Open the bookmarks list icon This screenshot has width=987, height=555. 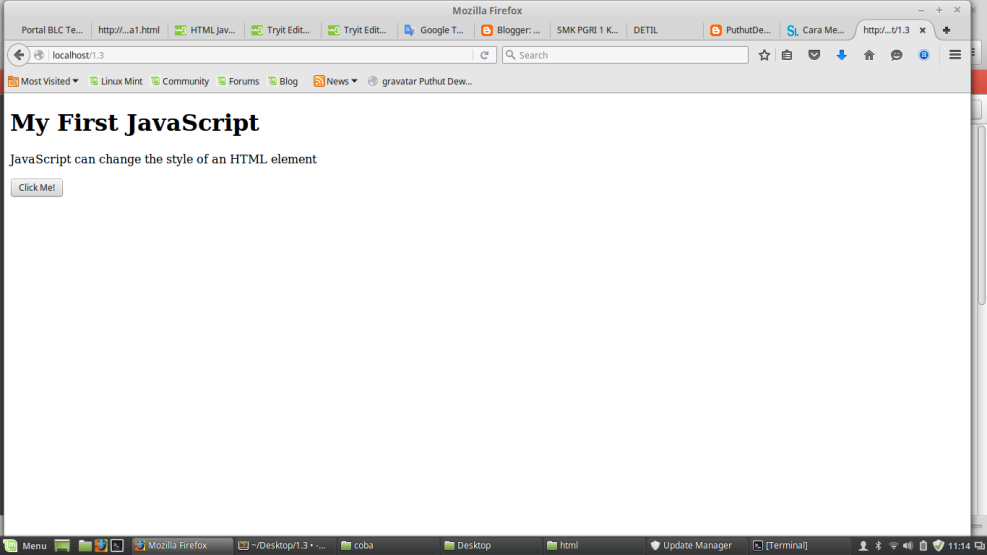tap(787, 55)
